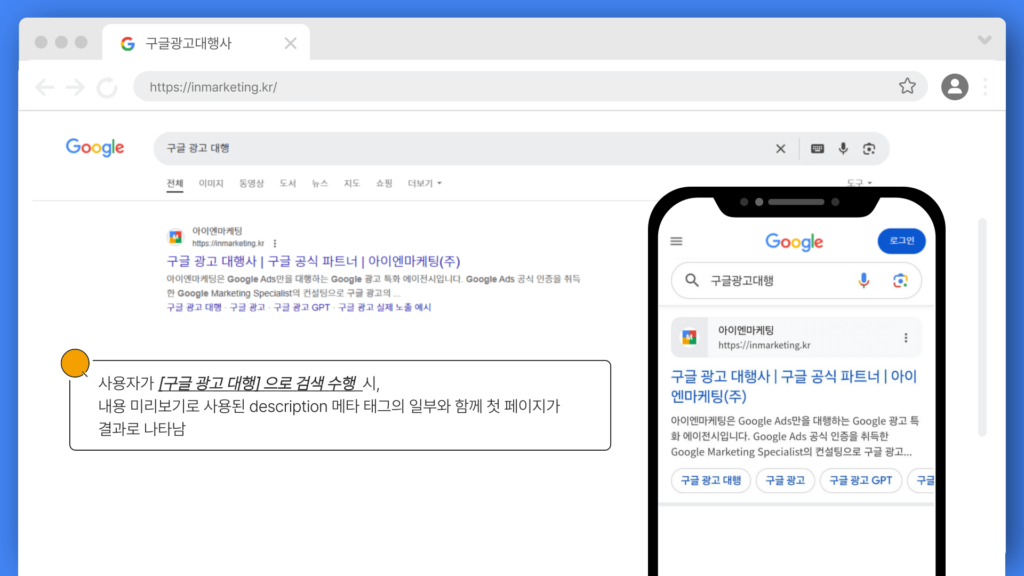The image size is (1024, 576).
Task: Expand the tab list chevron
Action: coord(985,40)
